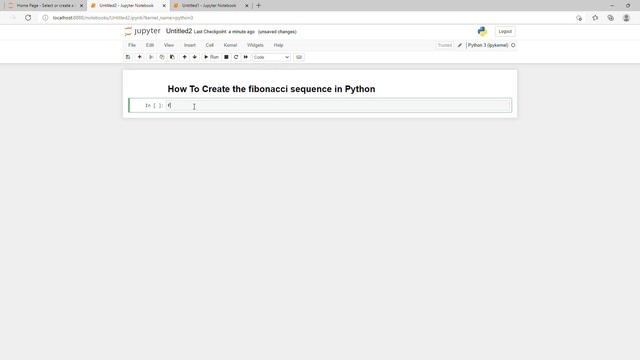Insert a cell below with plus icon
640x360 pixels.
tap(140, 57)
